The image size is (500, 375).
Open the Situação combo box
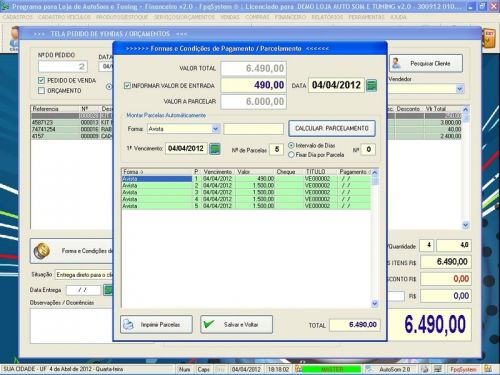pos(84,275)
